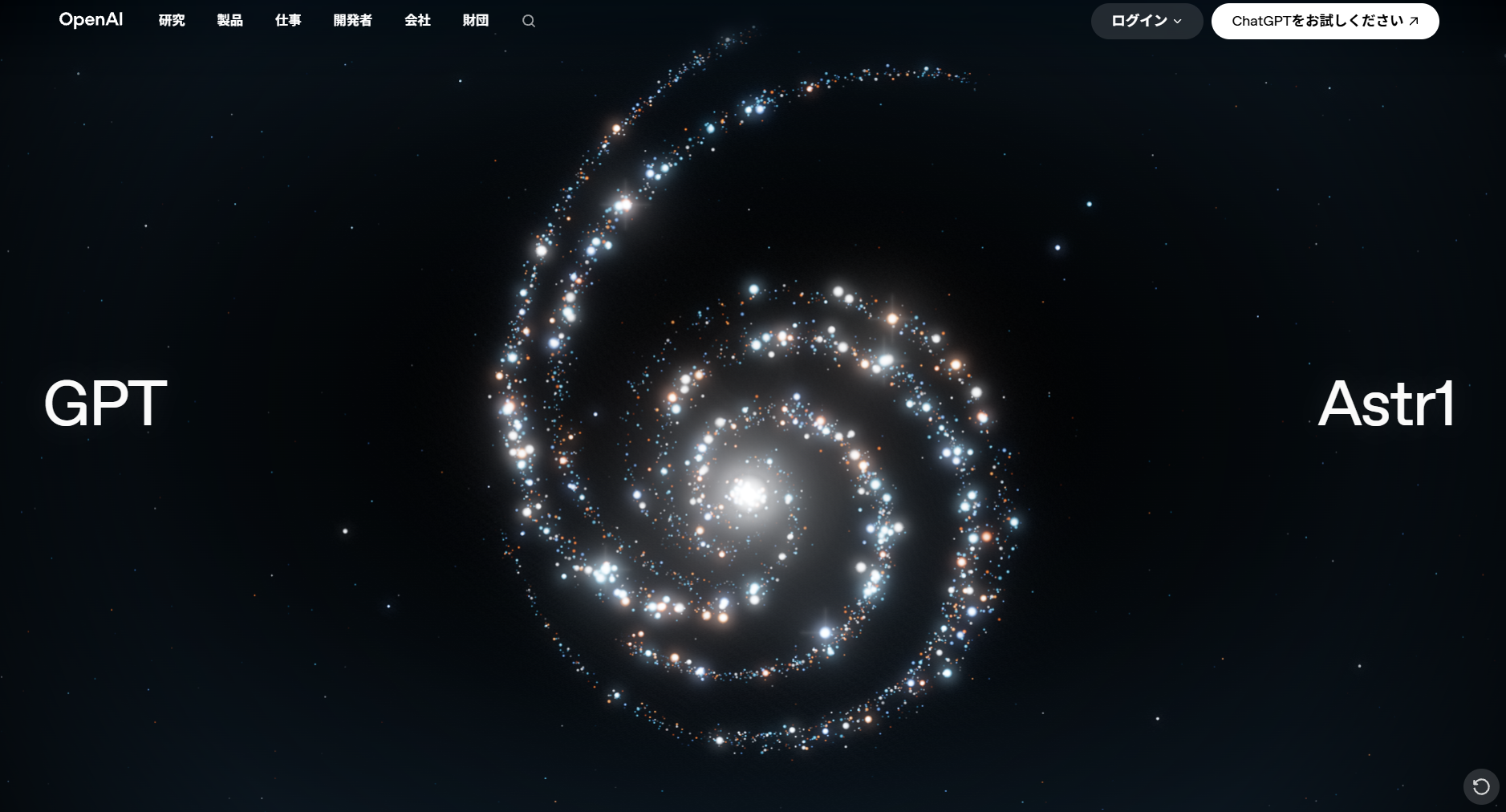This screenshot has height=812, width=1506.
Task: Open the 製品 menu
Action: click(x=229, y=21)
